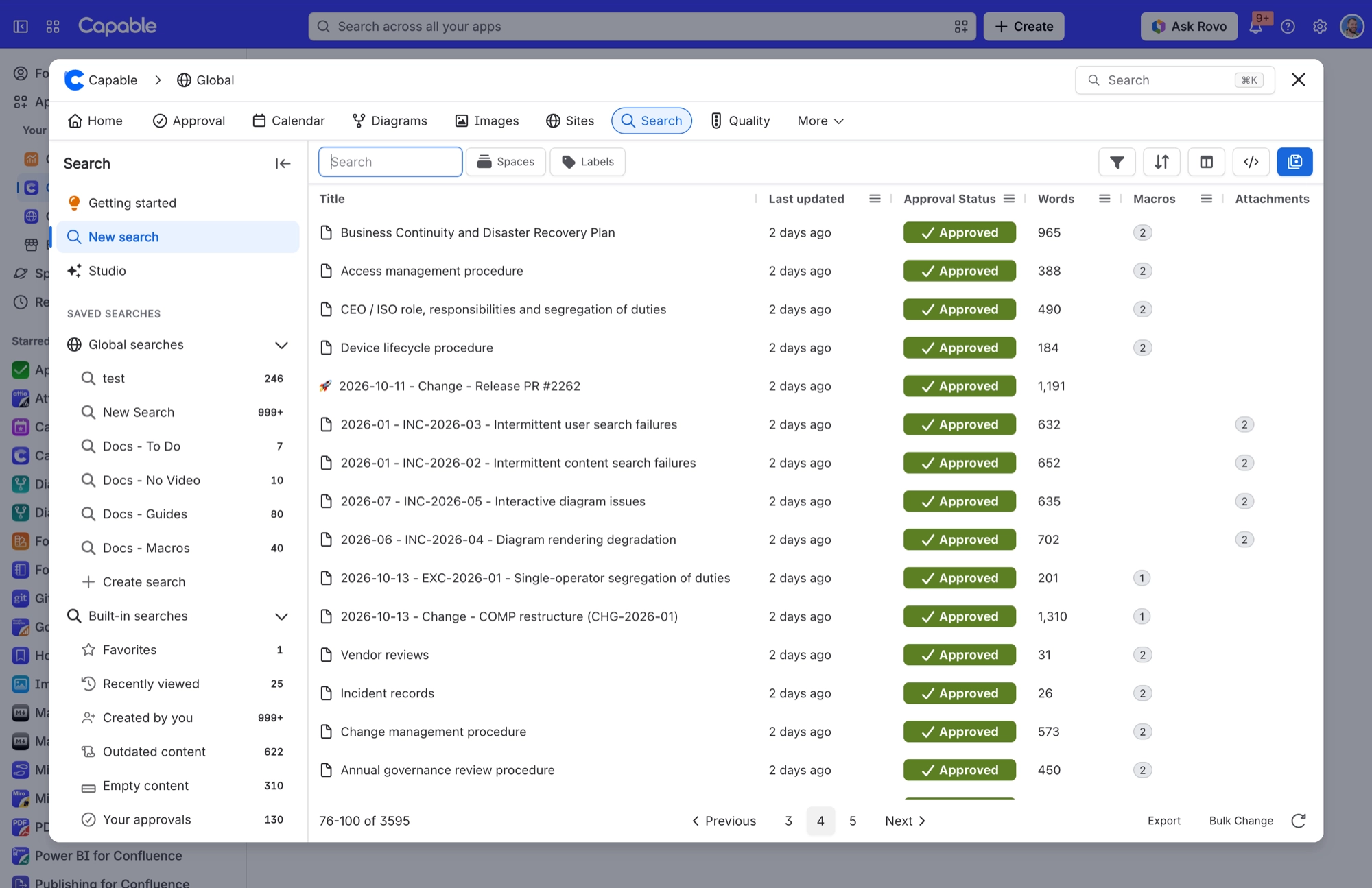Open the user profile avatar

click(1351, 27)
